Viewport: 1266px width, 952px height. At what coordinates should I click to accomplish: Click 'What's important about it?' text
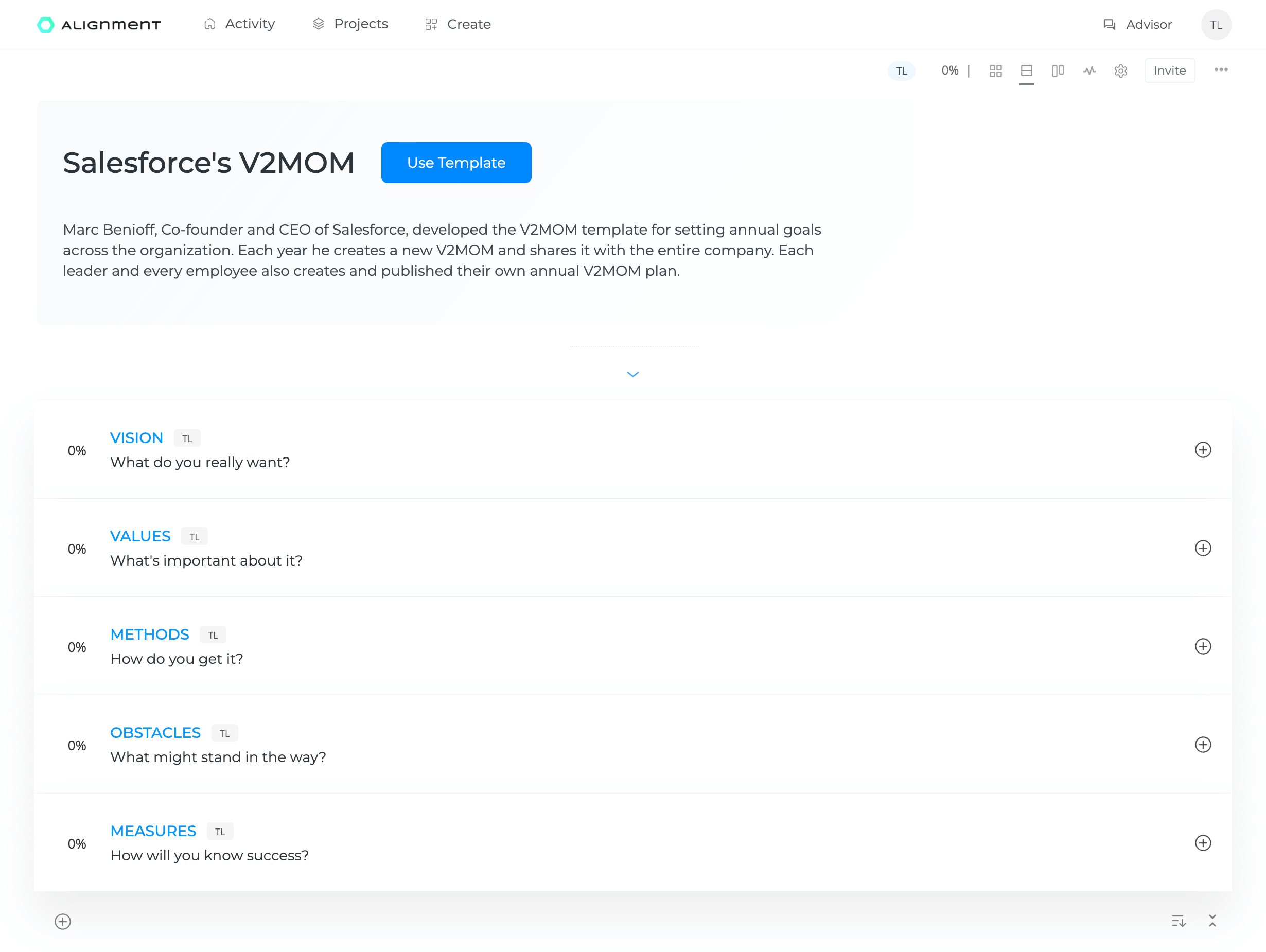pos(206,560)
